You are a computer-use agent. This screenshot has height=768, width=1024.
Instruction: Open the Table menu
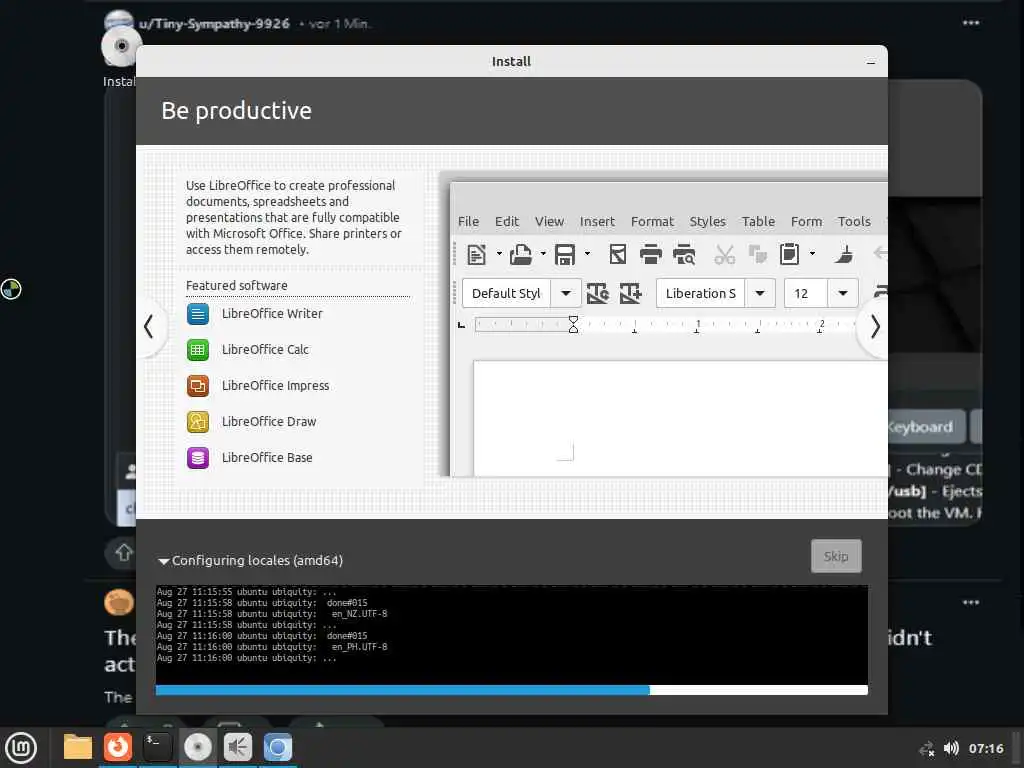click(x=758, y=222)
